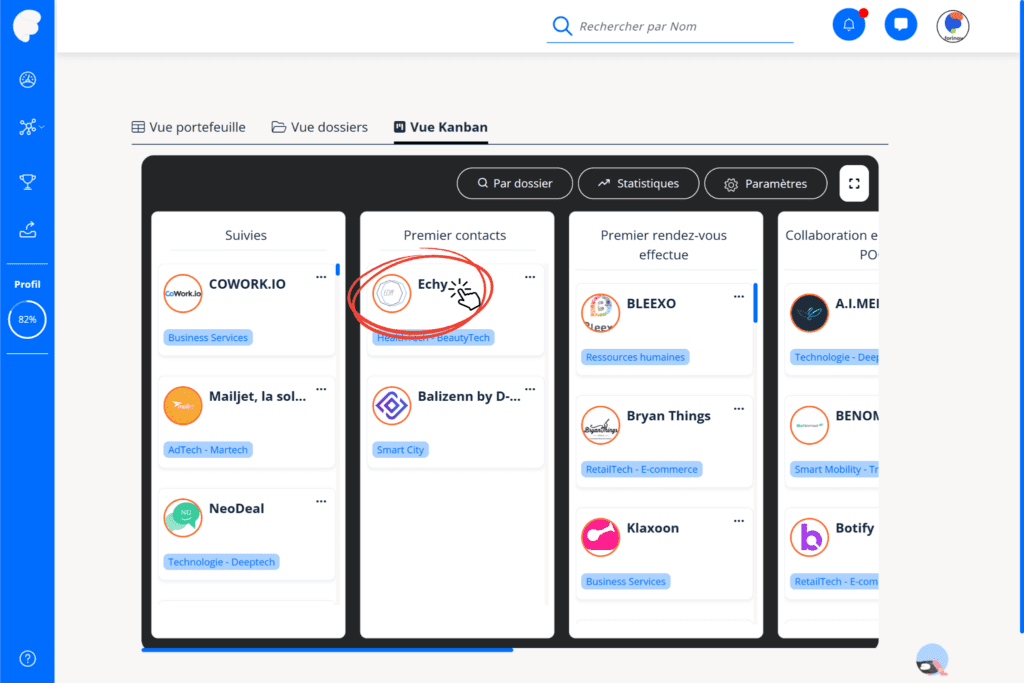
Task: Switch to Vue portefeuille tab
Action: point(189,127)
